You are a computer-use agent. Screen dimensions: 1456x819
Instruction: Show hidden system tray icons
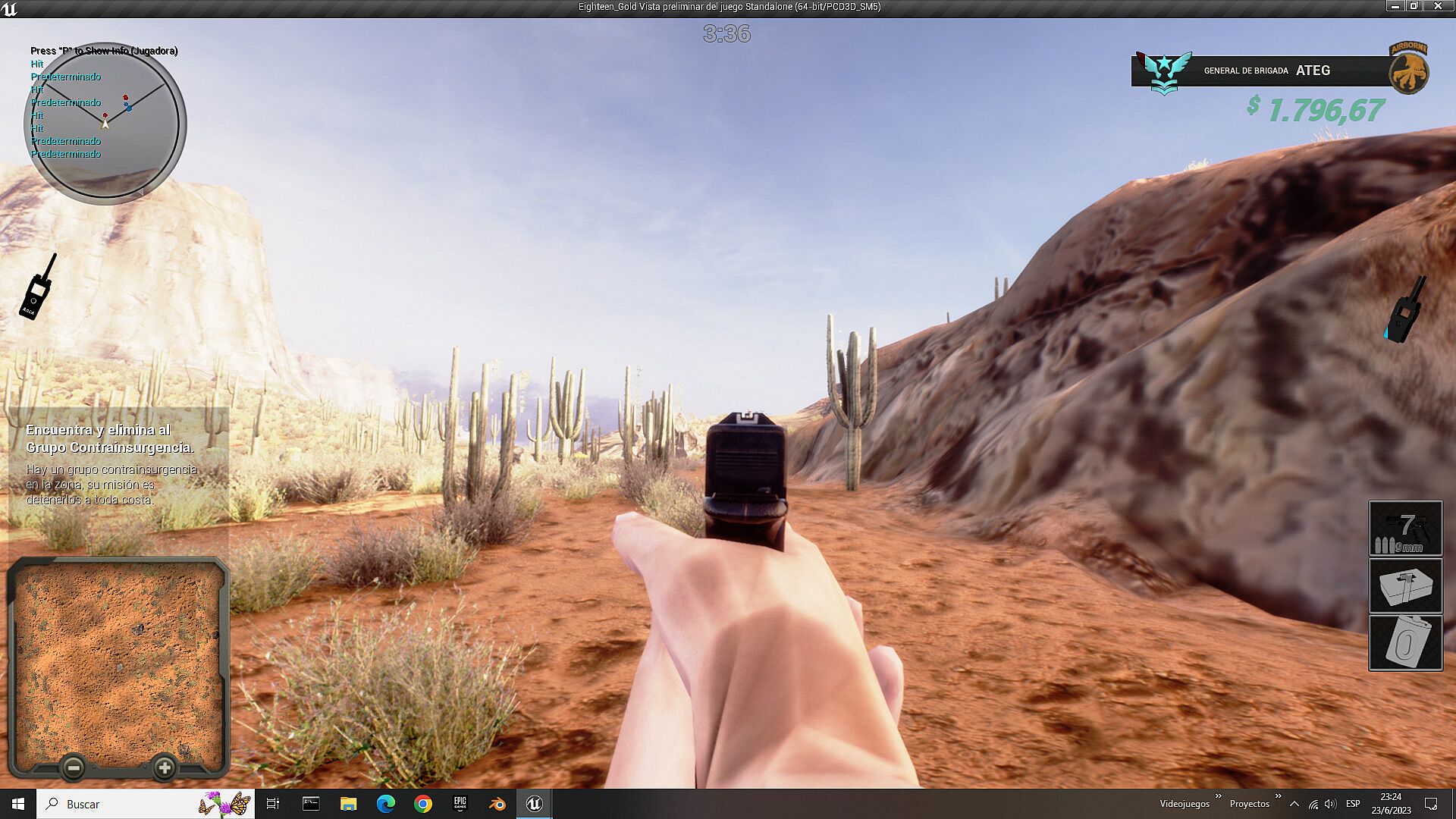click(1294, 804)
